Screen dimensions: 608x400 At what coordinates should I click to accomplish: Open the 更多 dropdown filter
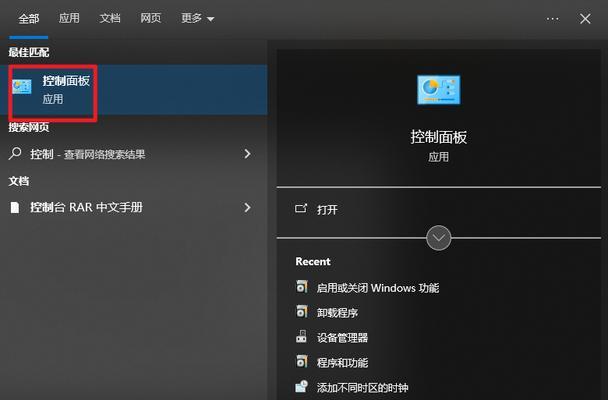click(x=197, y=18)
